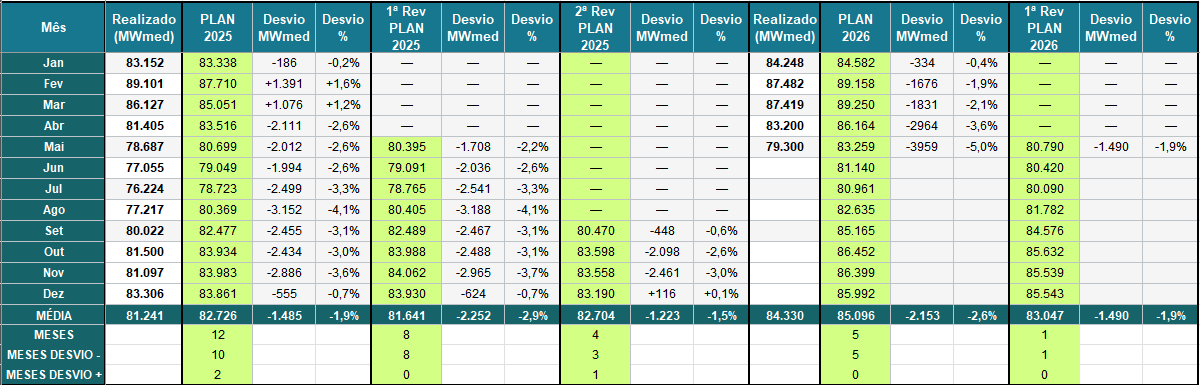Click the 1ª Rev 2026 value 85.632
Image resolution: width=1200 pixels, height=385 pixels.
(x=1044, y=251)
